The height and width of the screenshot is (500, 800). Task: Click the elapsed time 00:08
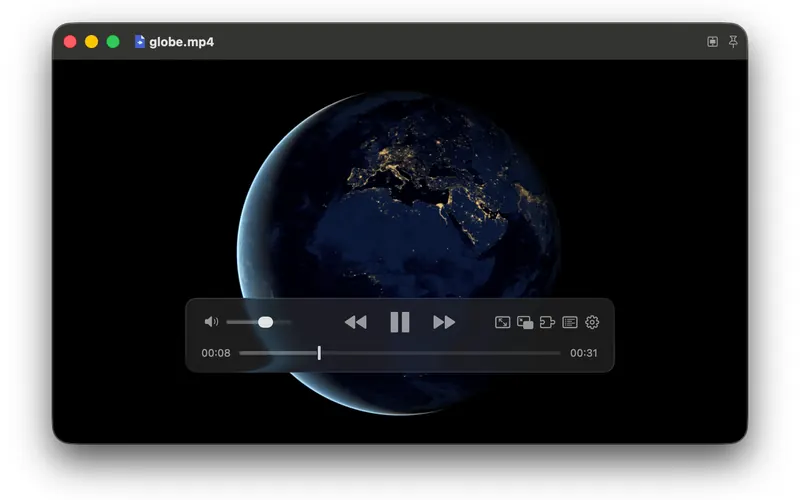(x=216, y=353)
